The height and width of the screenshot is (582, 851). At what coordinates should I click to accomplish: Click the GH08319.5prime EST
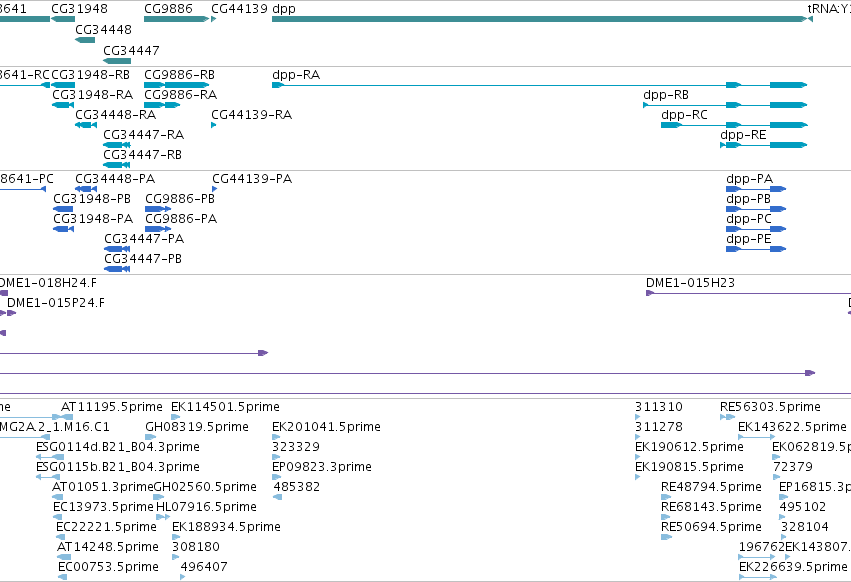[150, 437]
